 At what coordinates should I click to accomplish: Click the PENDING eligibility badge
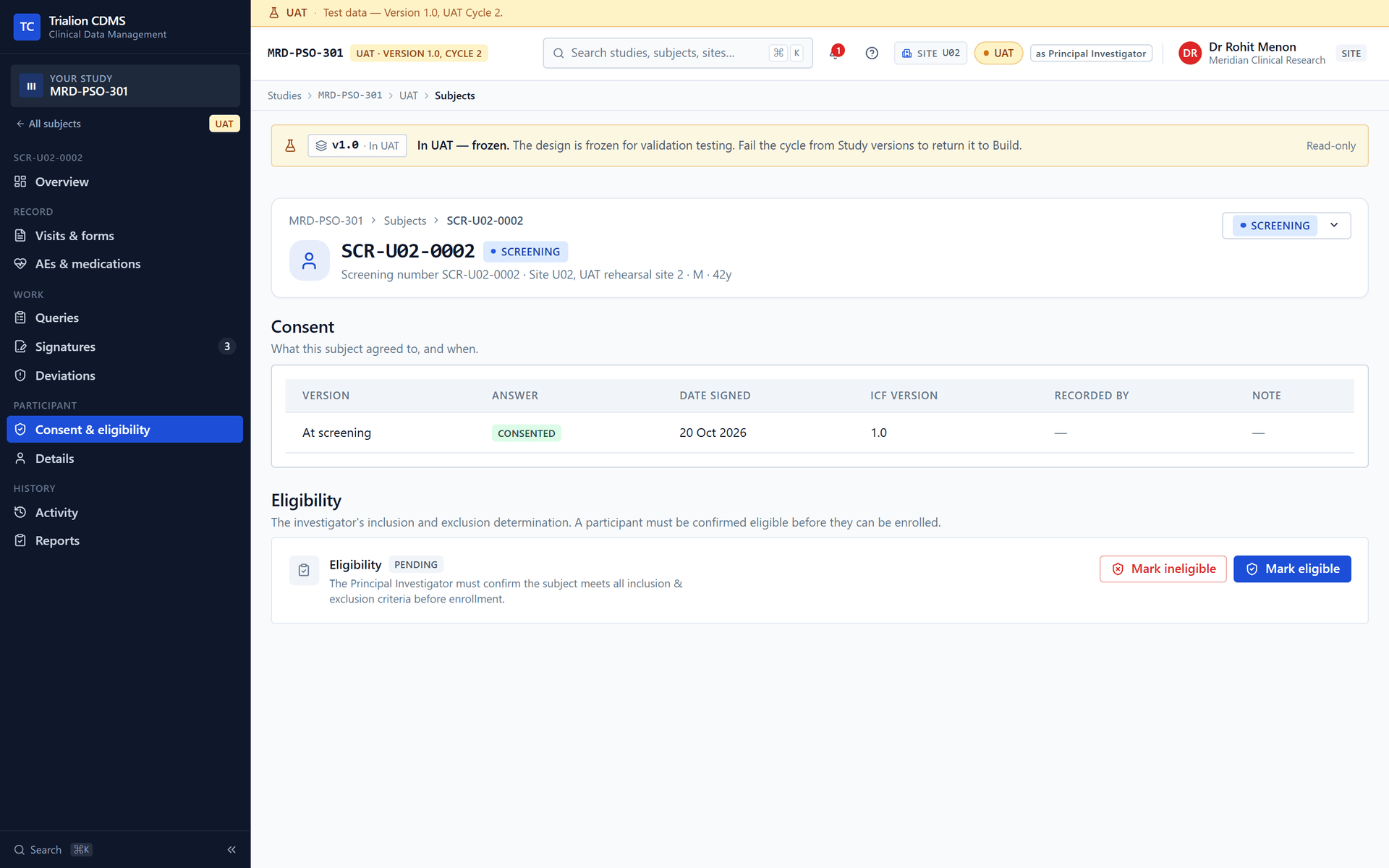(x=416, y=564)
